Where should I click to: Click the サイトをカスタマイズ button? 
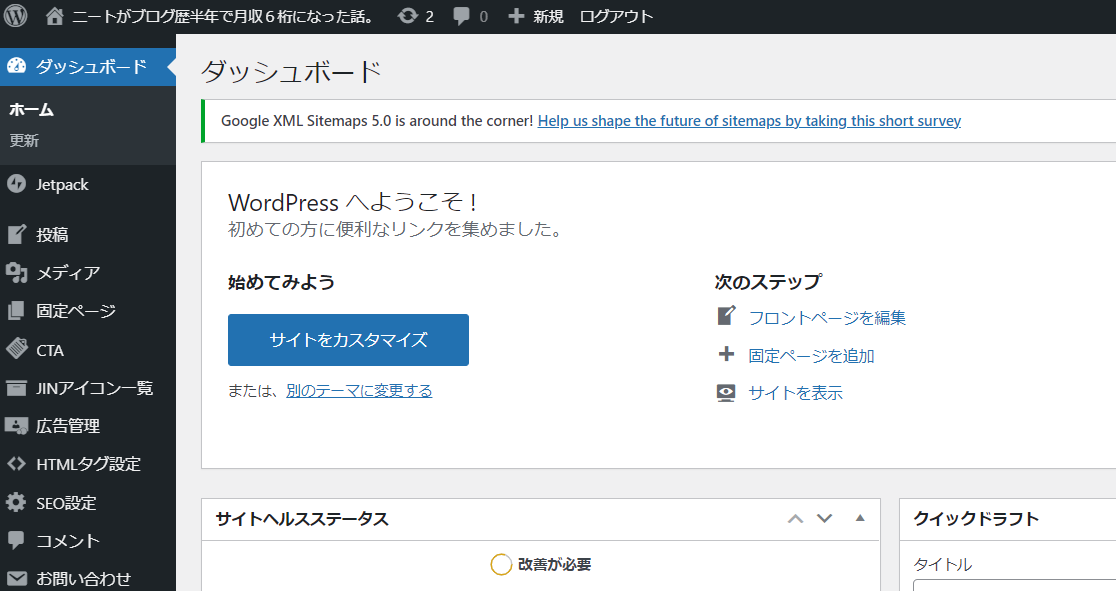tap(348, 340)
